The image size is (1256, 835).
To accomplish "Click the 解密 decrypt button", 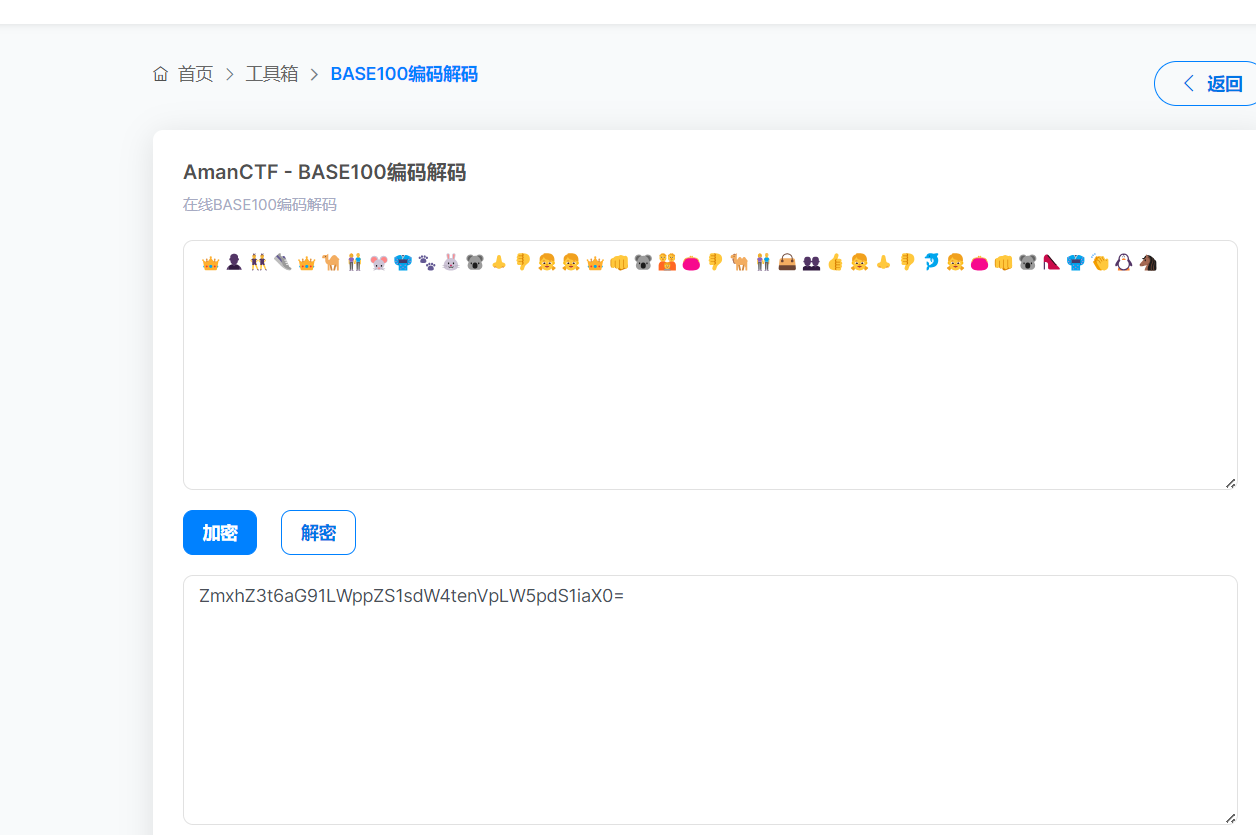I will (x=318, y=532).
